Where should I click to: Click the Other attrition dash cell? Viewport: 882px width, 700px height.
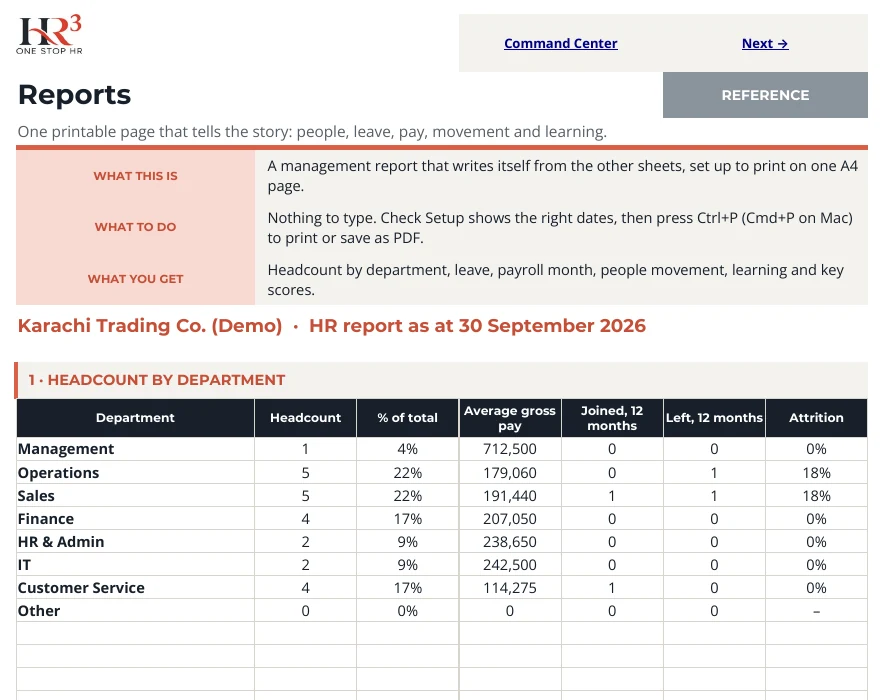(x=816, y=611)
